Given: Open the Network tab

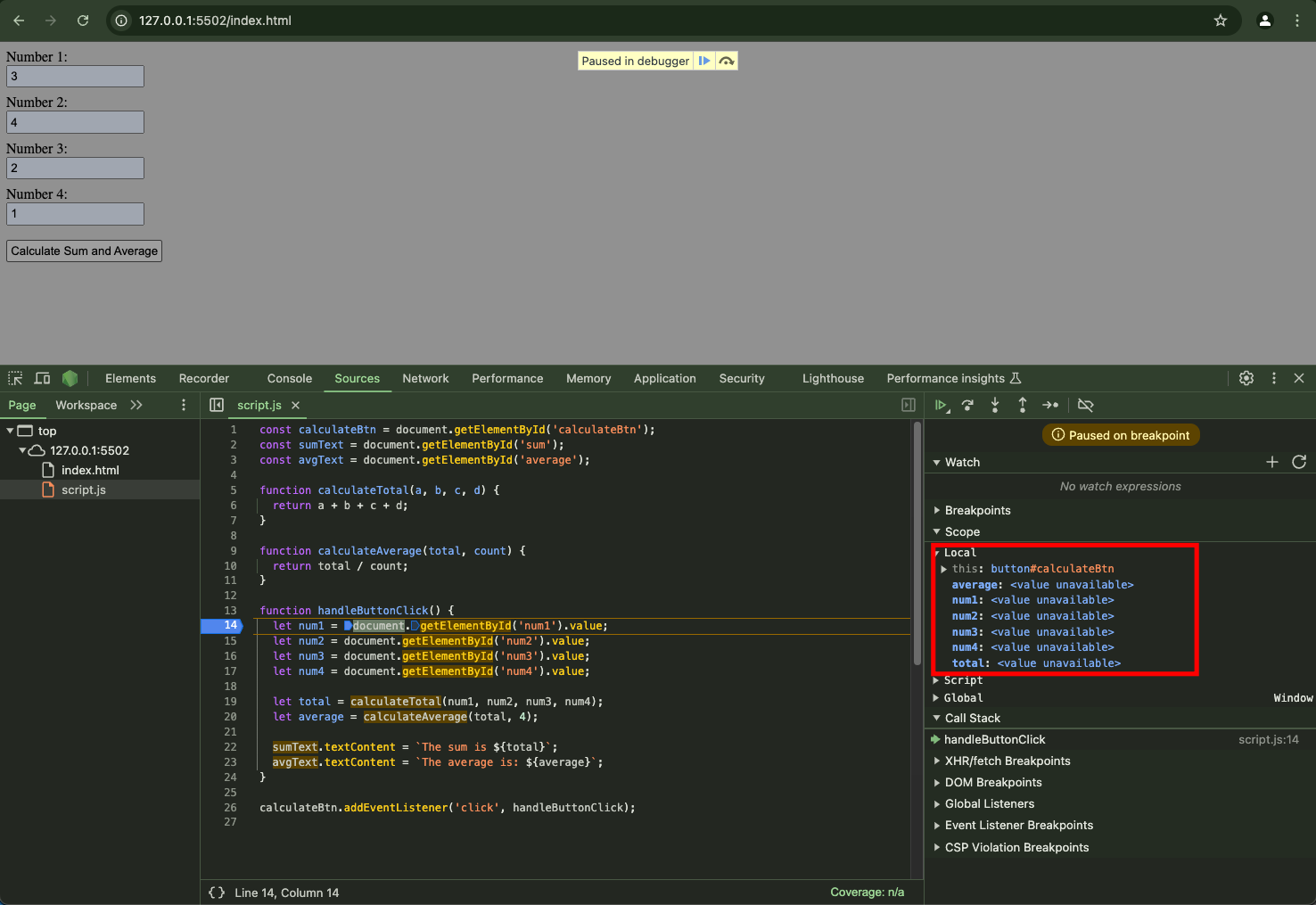Looking at the screenshot, I should click(425, 378).
